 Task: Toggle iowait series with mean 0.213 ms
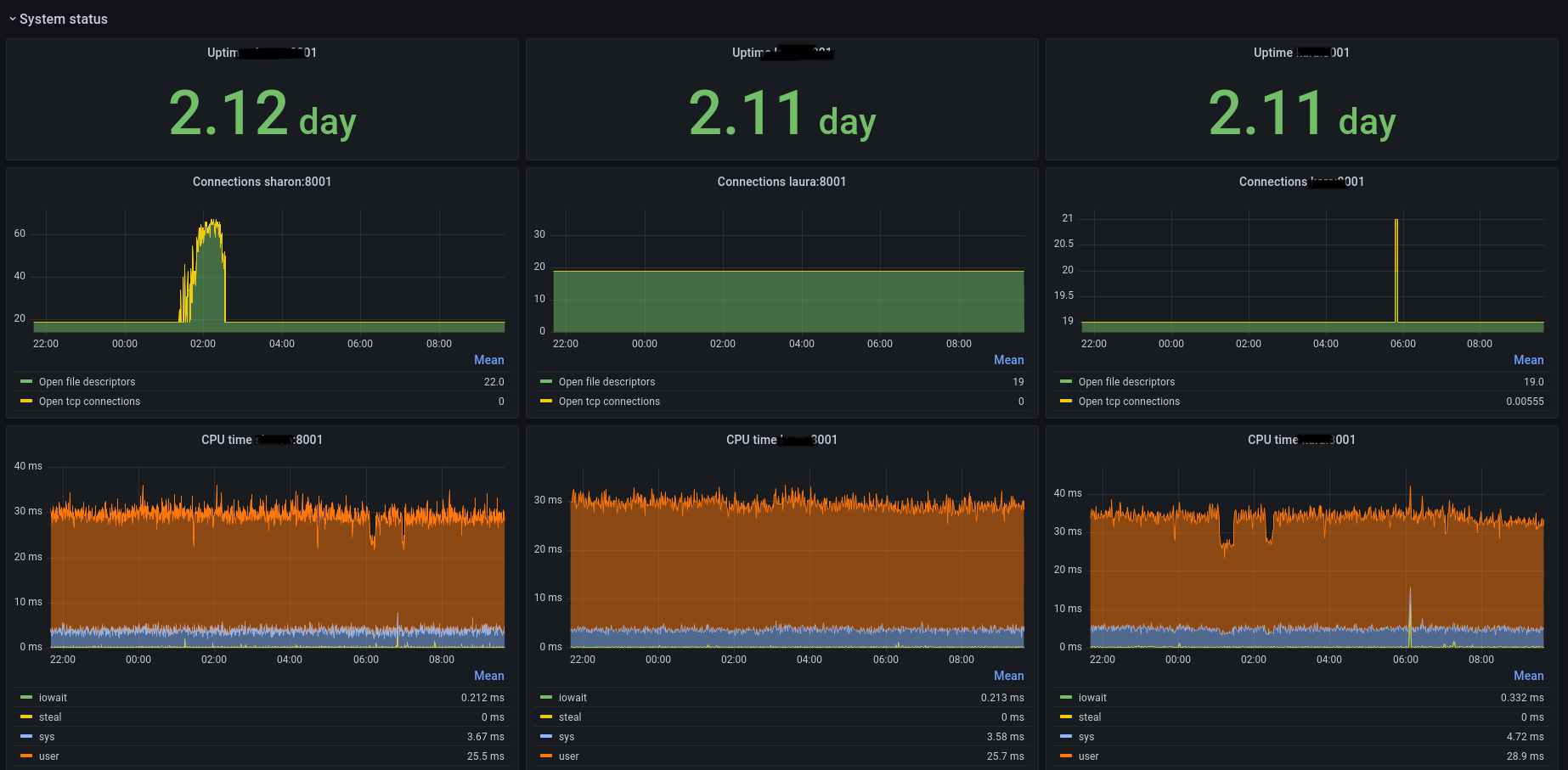(x=572, y=698)
